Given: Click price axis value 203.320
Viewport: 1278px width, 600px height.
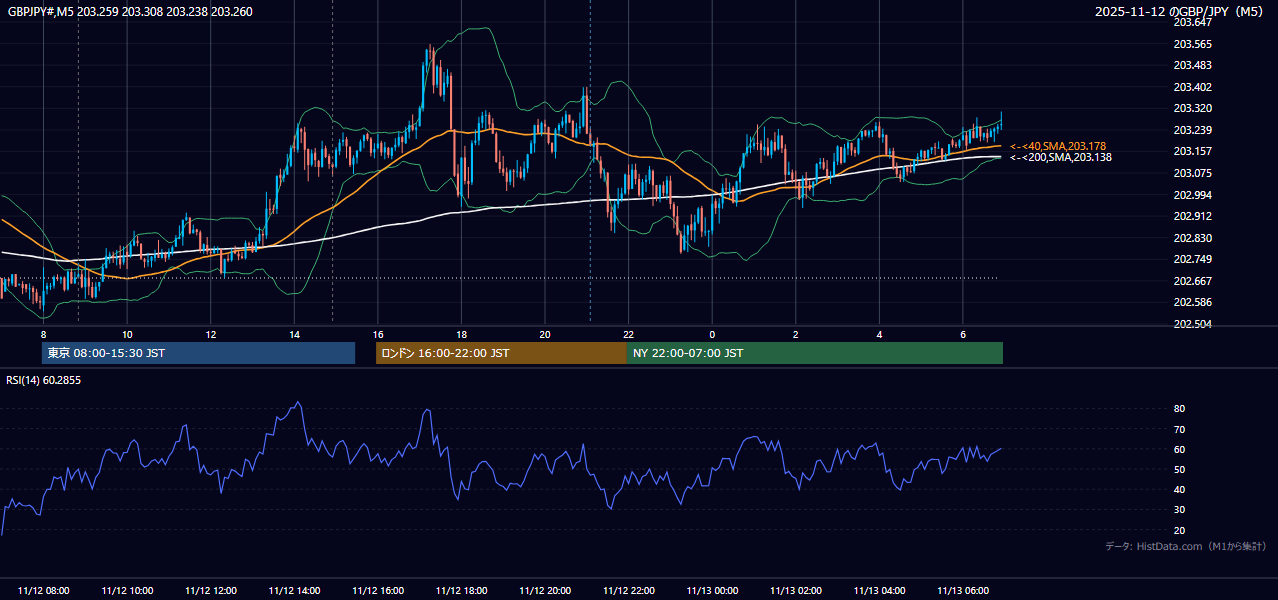Looking at the screenshot, I should point(1192,108).
